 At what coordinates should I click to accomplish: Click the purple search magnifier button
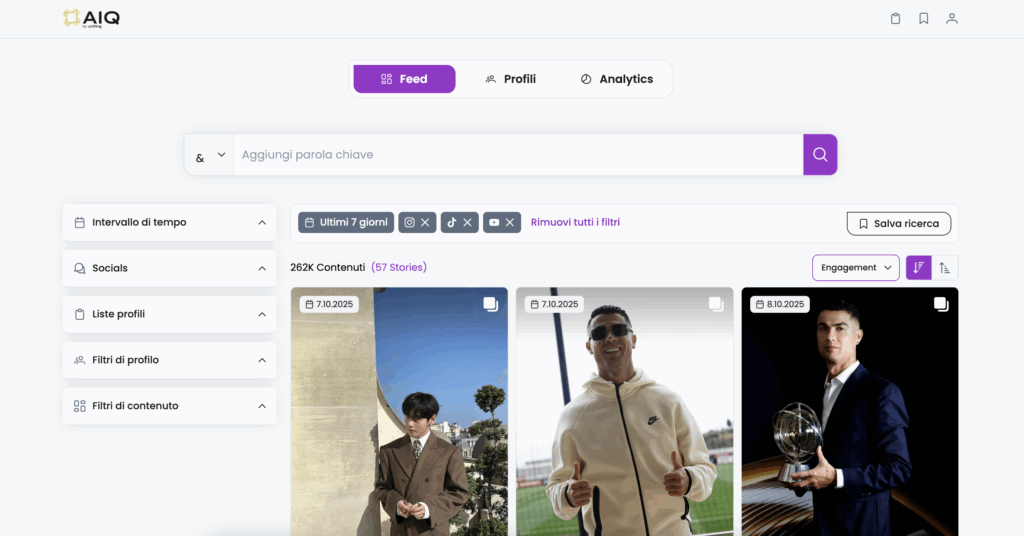820,155
